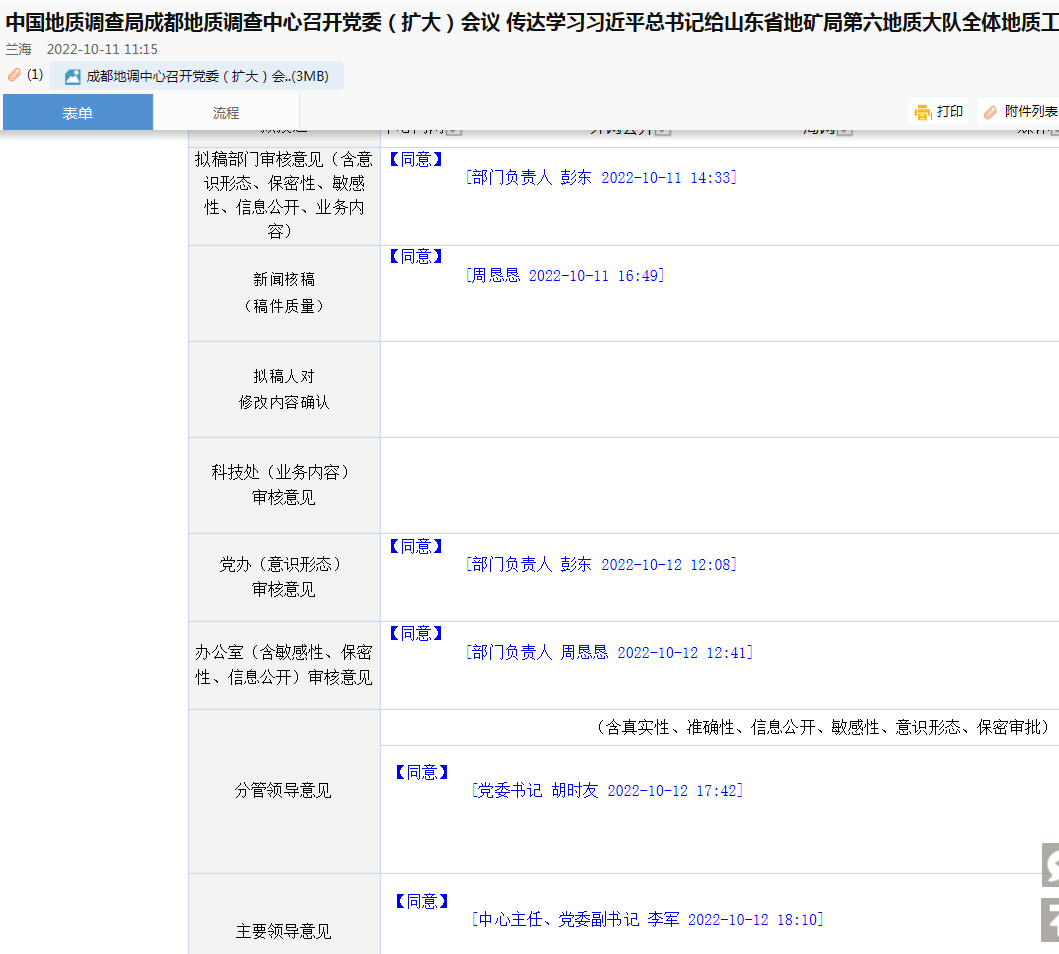Click 【同意】 in the 分管领导意见 row

click(422, 772)
